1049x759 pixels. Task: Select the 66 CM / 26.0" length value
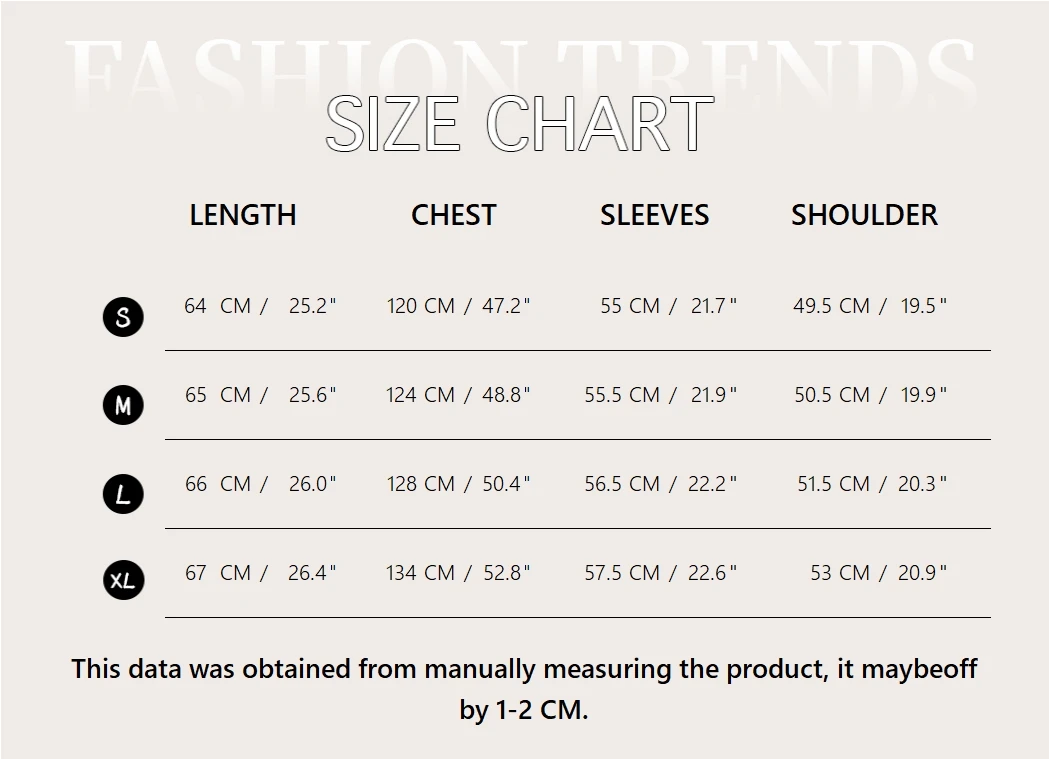point(260,484)
